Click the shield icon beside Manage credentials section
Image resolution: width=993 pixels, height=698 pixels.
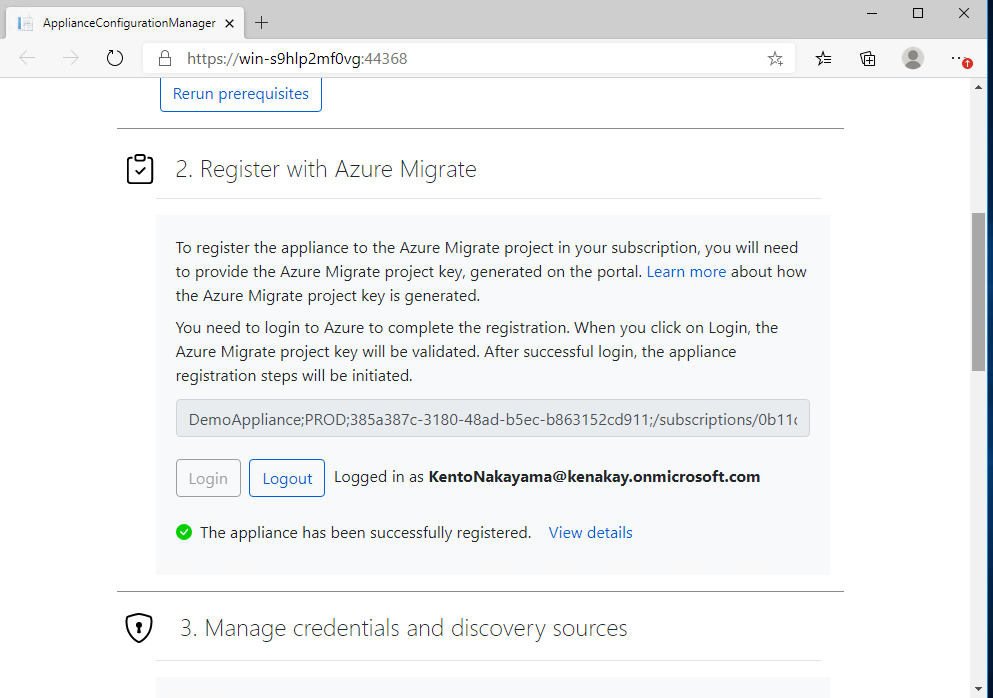[139, 628]
